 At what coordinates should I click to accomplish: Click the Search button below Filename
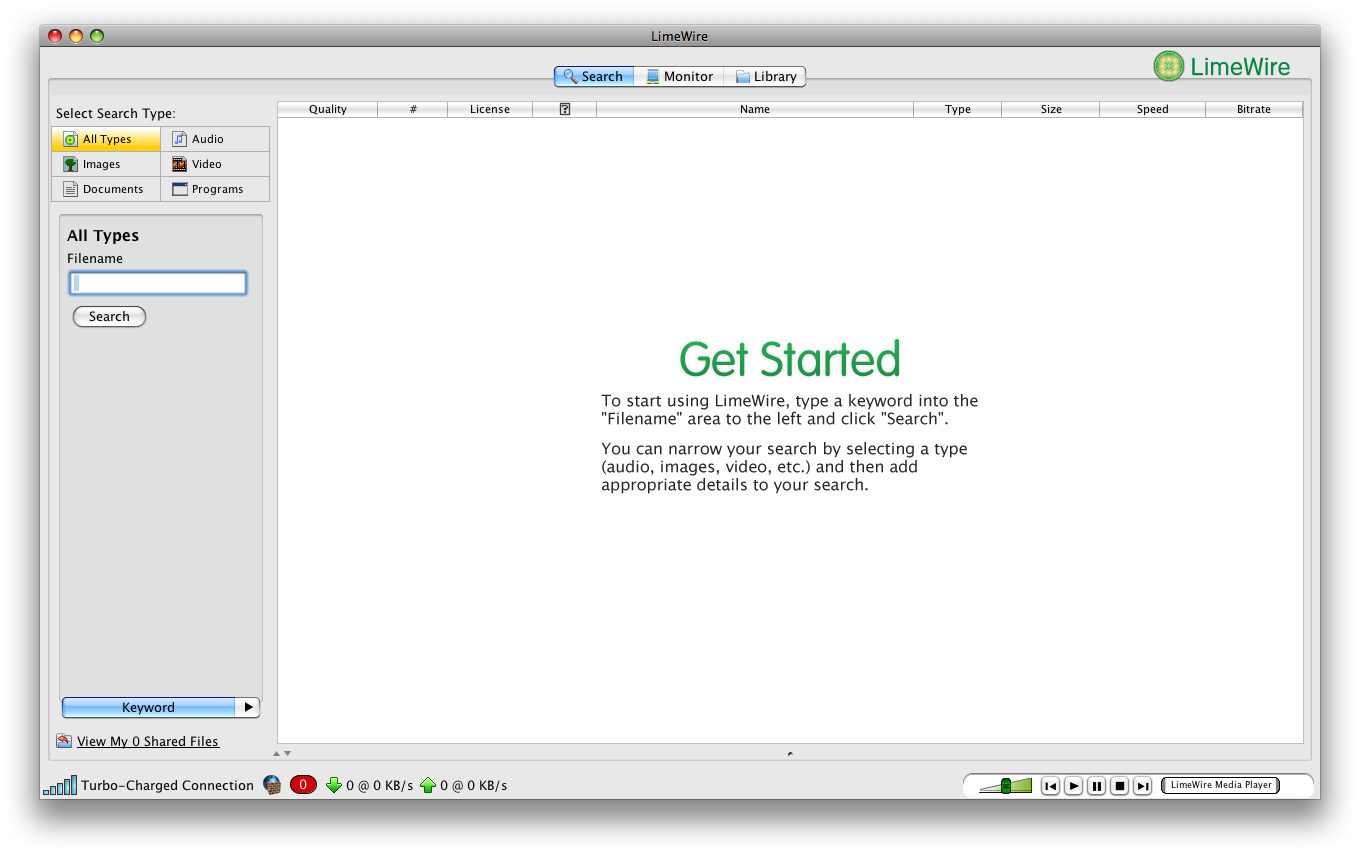[109, 317]
